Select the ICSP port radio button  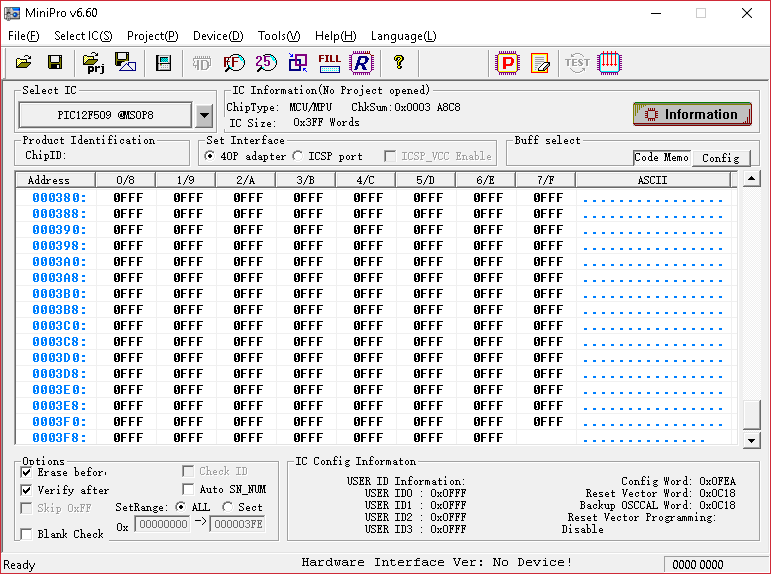(297, 156)
